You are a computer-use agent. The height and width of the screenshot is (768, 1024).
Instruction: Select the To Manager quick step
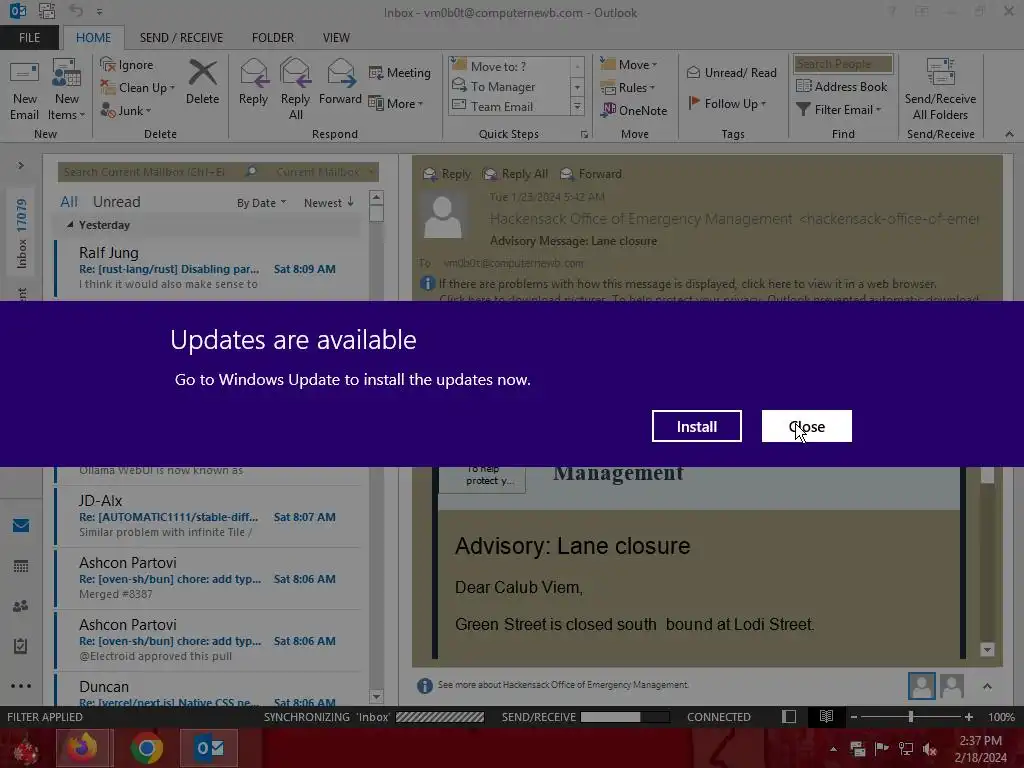(x=509, y=86)
